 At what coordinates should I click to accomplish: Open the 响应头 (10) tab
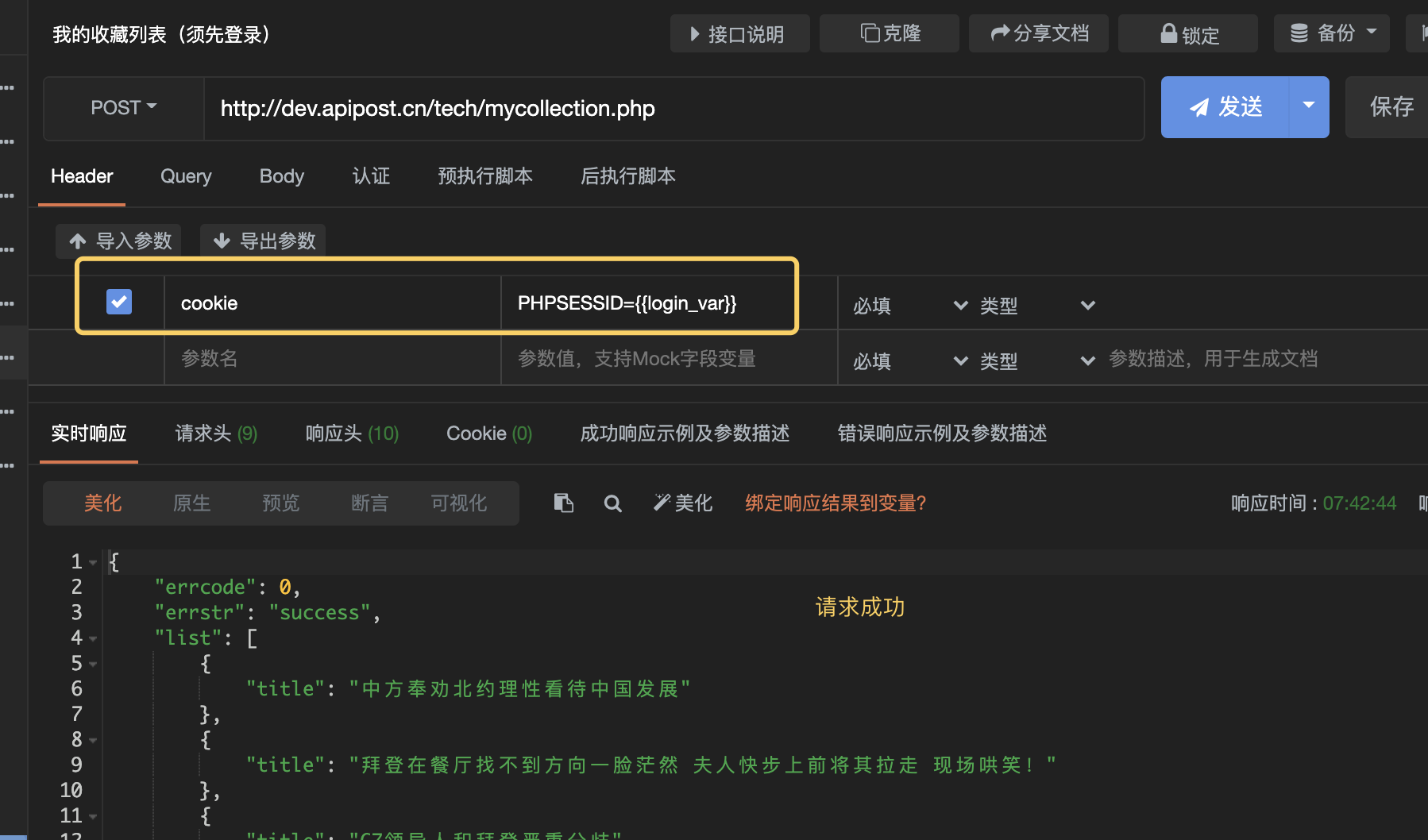point(352,433)
